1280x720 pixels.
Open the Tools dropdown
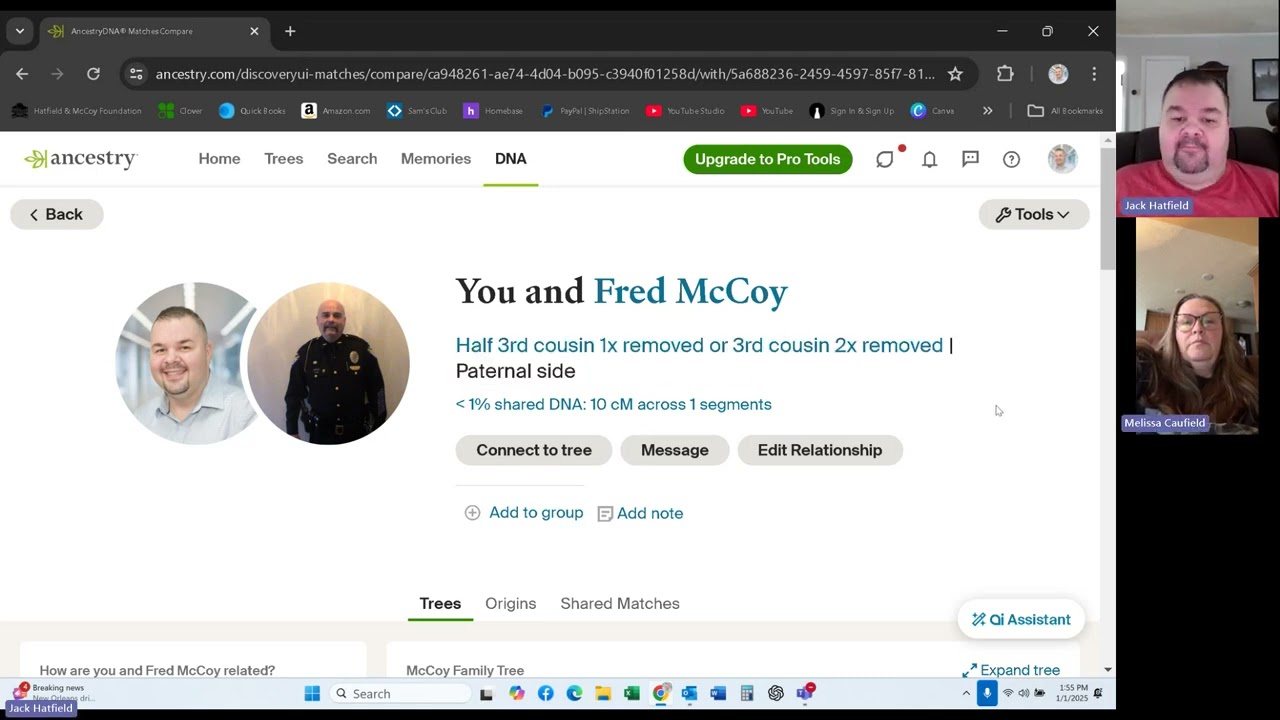tap(1033, 214)
